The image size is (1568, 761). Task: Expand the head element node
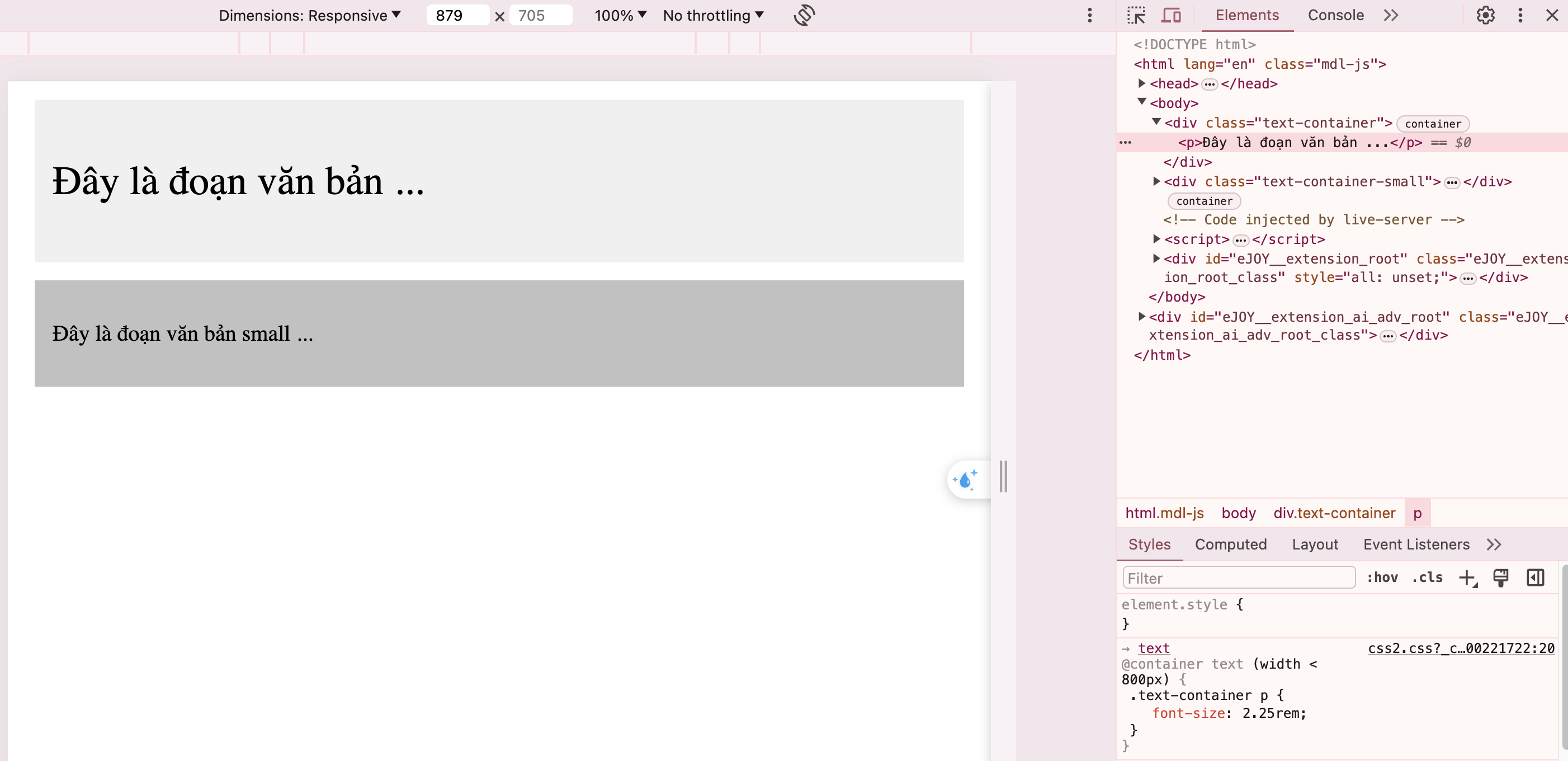pyautogui.click(x=1142, y=83)
